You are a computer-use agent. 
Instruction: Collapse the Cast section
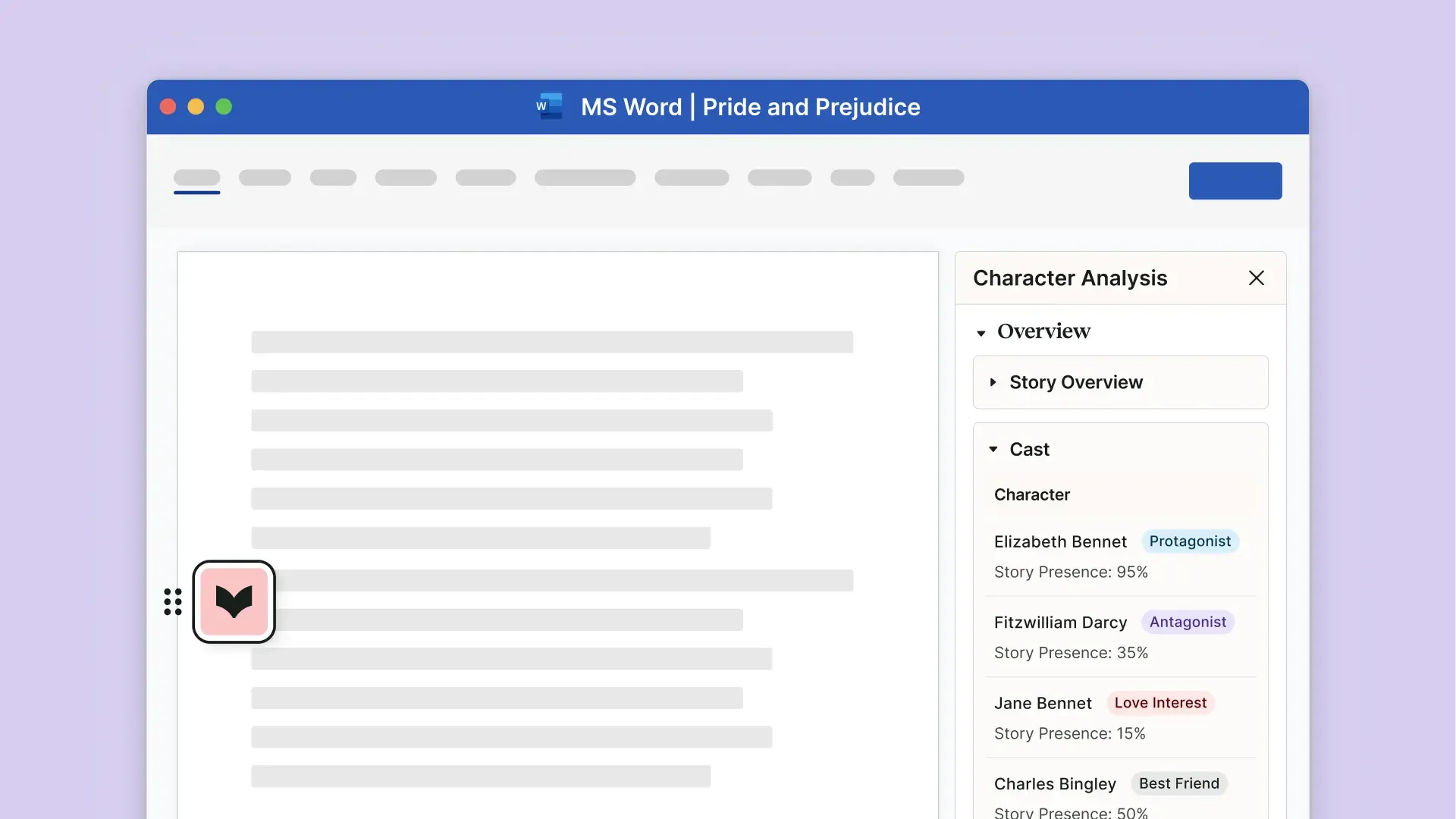993,449
